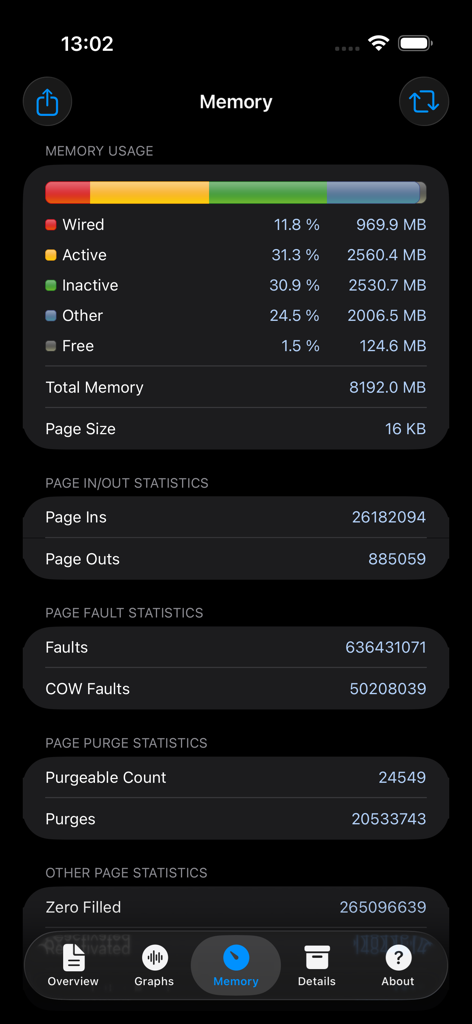Select the Purges label
472x1024 pixels.
[x=70, y=819]
